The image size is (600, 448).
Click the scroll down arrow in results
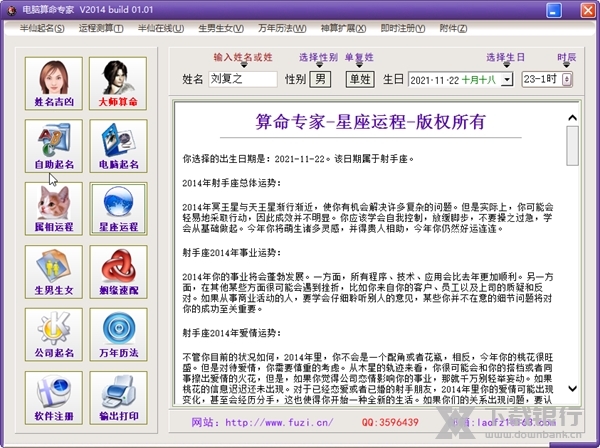(572, 389)
